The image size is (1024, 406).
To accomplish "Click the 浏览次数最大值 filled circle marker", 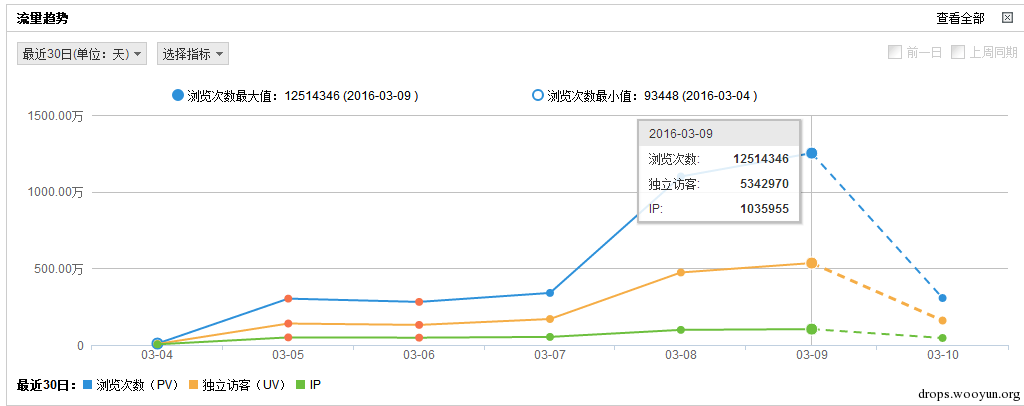I will tap(178, 96).
